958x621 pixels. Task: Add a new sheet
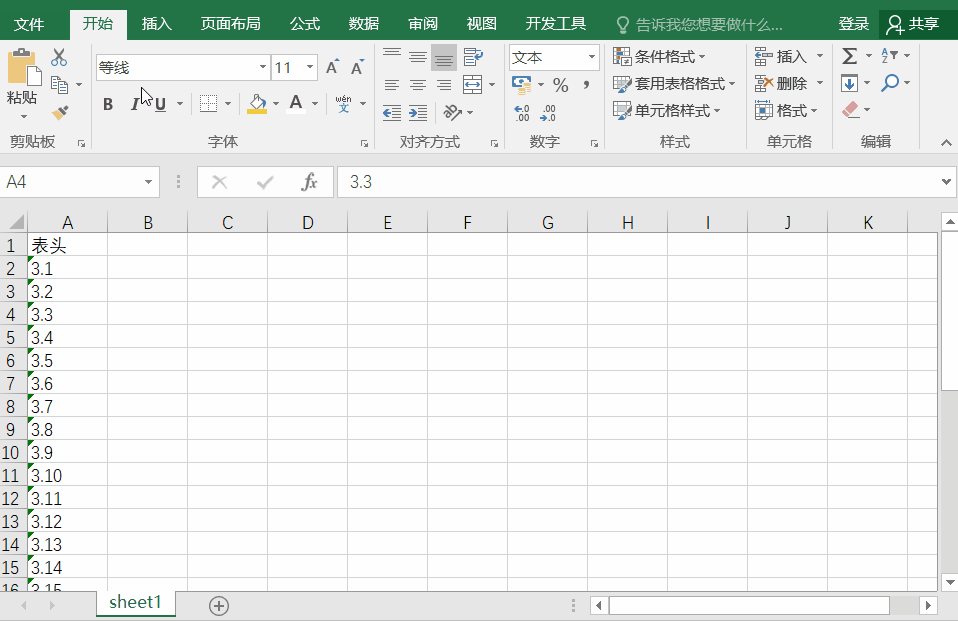[219, 606]
